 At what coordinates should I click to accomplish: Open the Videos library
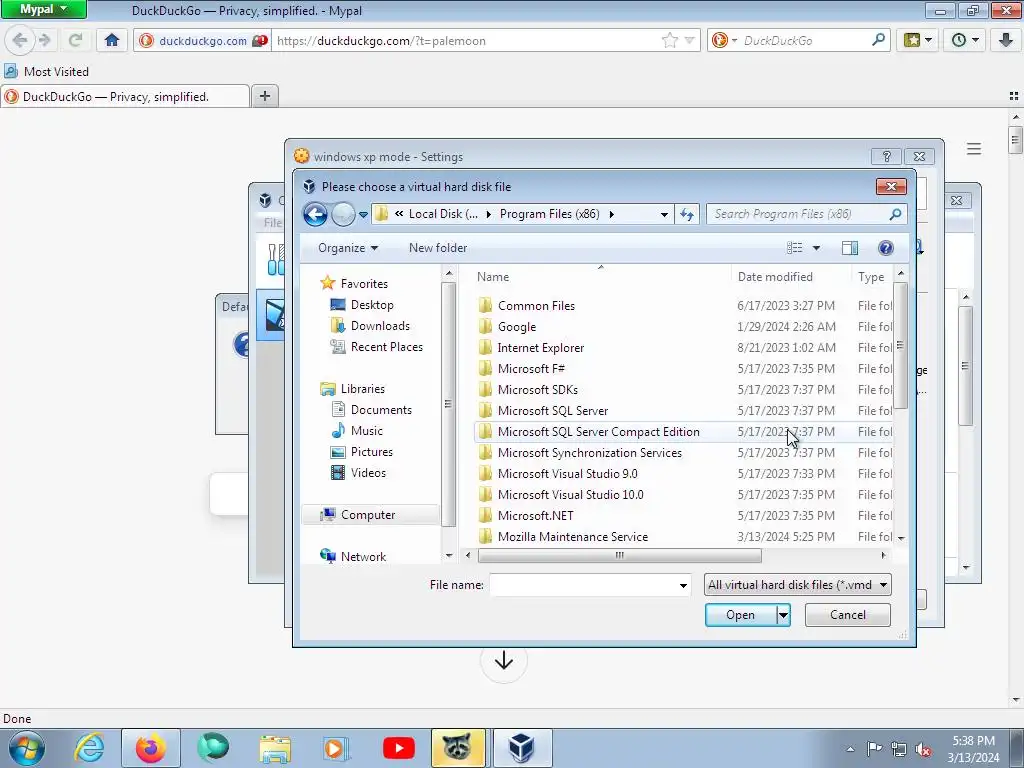tap(368, 472)
